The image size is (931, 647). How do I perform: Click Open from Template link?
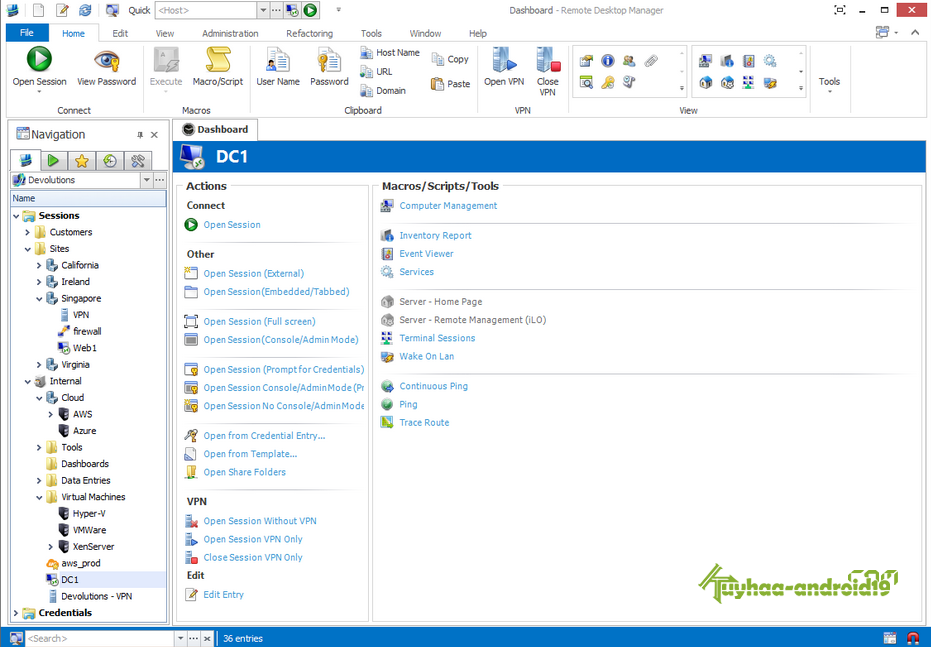coord(250,454)
